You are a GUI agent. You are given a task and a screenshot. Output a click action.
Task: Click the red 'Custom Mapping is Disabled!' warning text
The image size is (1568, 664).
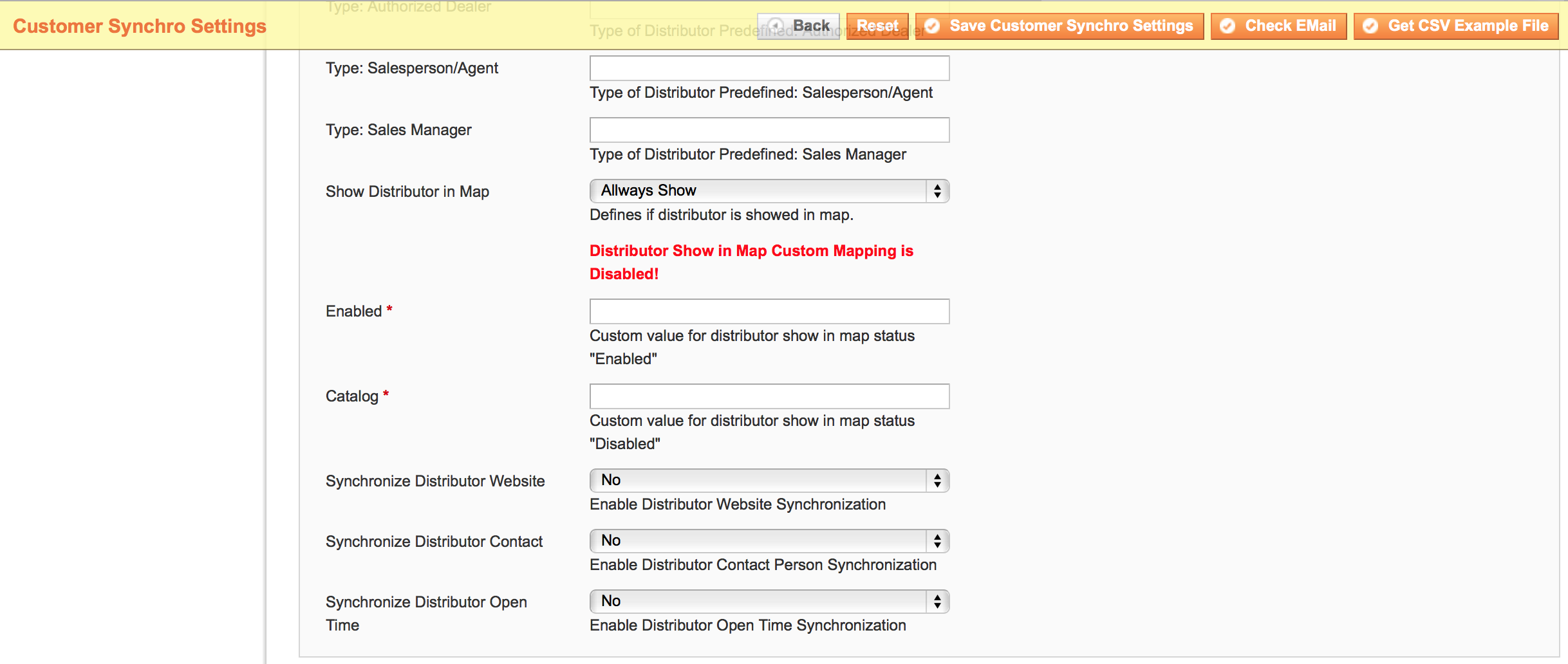[751, 263]
